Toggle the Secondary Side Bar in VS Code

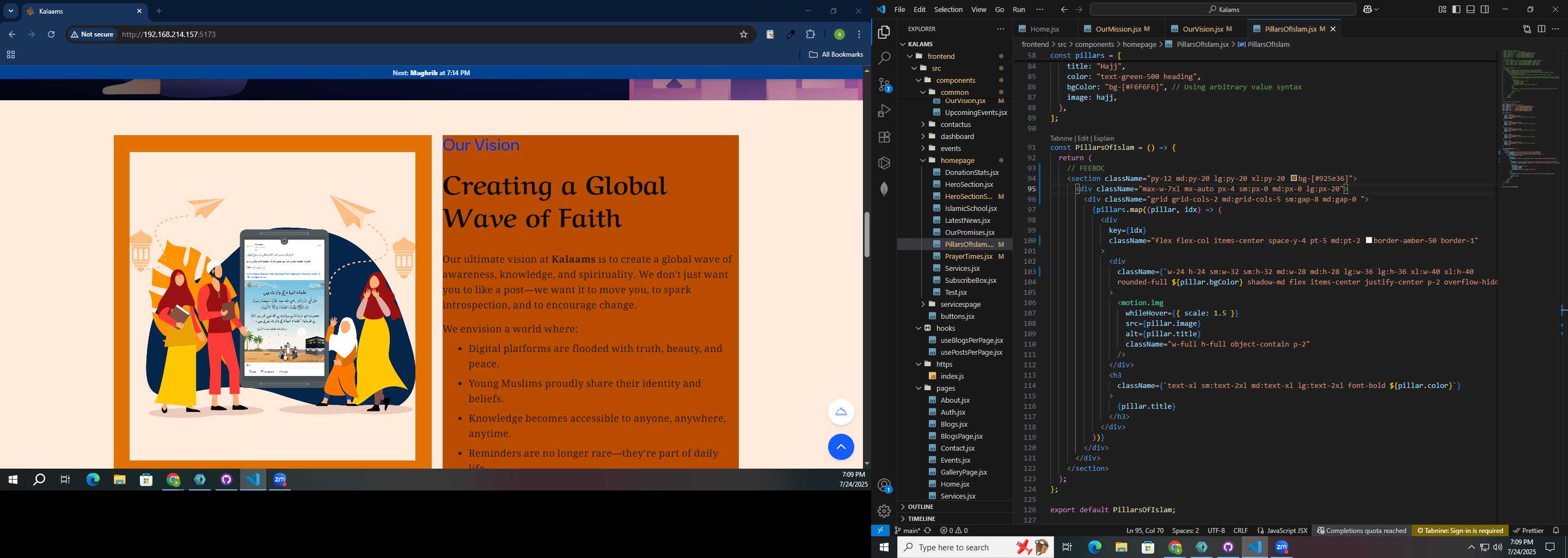(1485, 10)
